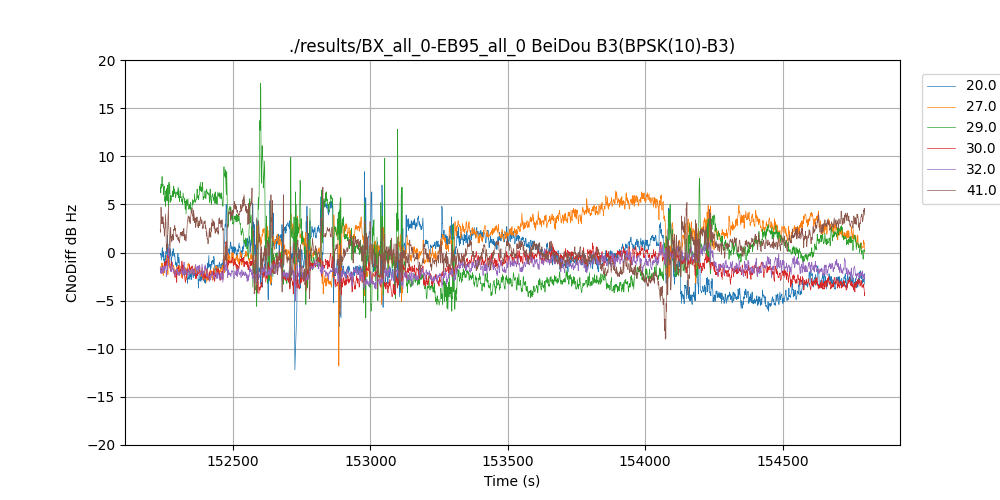
Task: Click the tall green spike peak near 17 dB
Action: pos(260,84)
